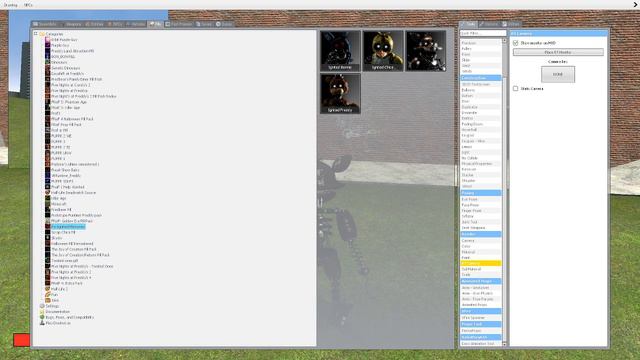The image size is (640, 360).
Task: Switch to the Entities spawn menu tab
Action: pyautogui.click(x=94, y=24)
